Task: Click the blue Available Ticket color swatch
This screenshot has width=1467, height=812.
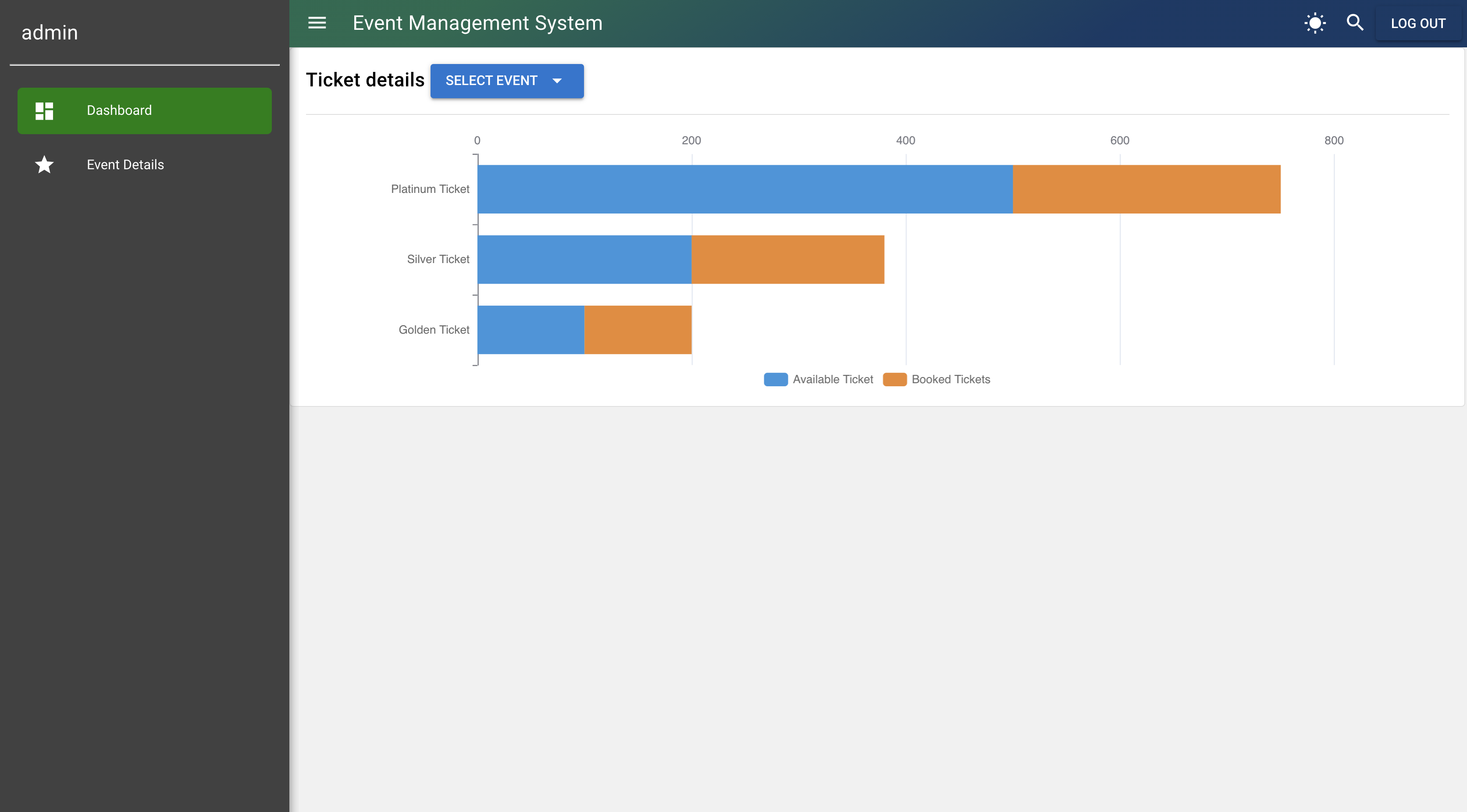Action: tap(775, 379)
